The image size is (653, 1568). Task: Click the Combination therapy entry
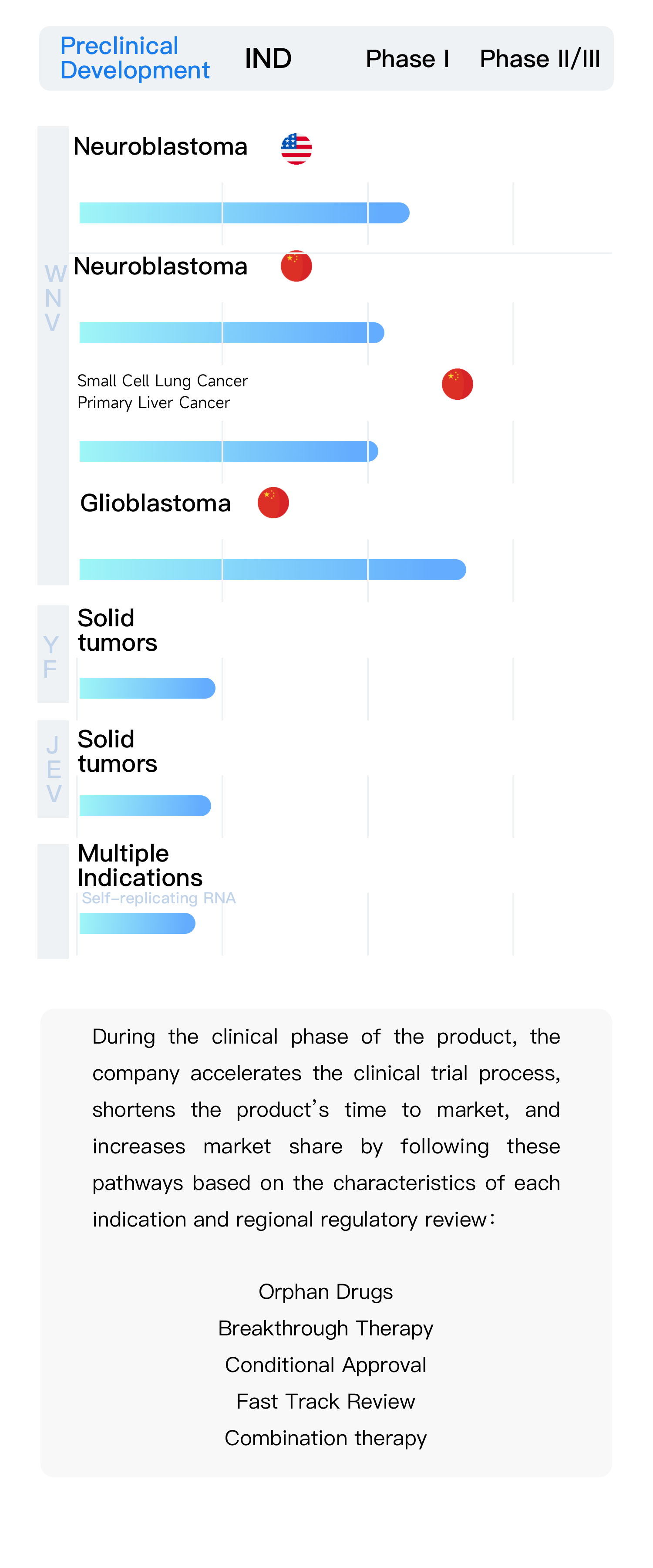pos(326,1438)
